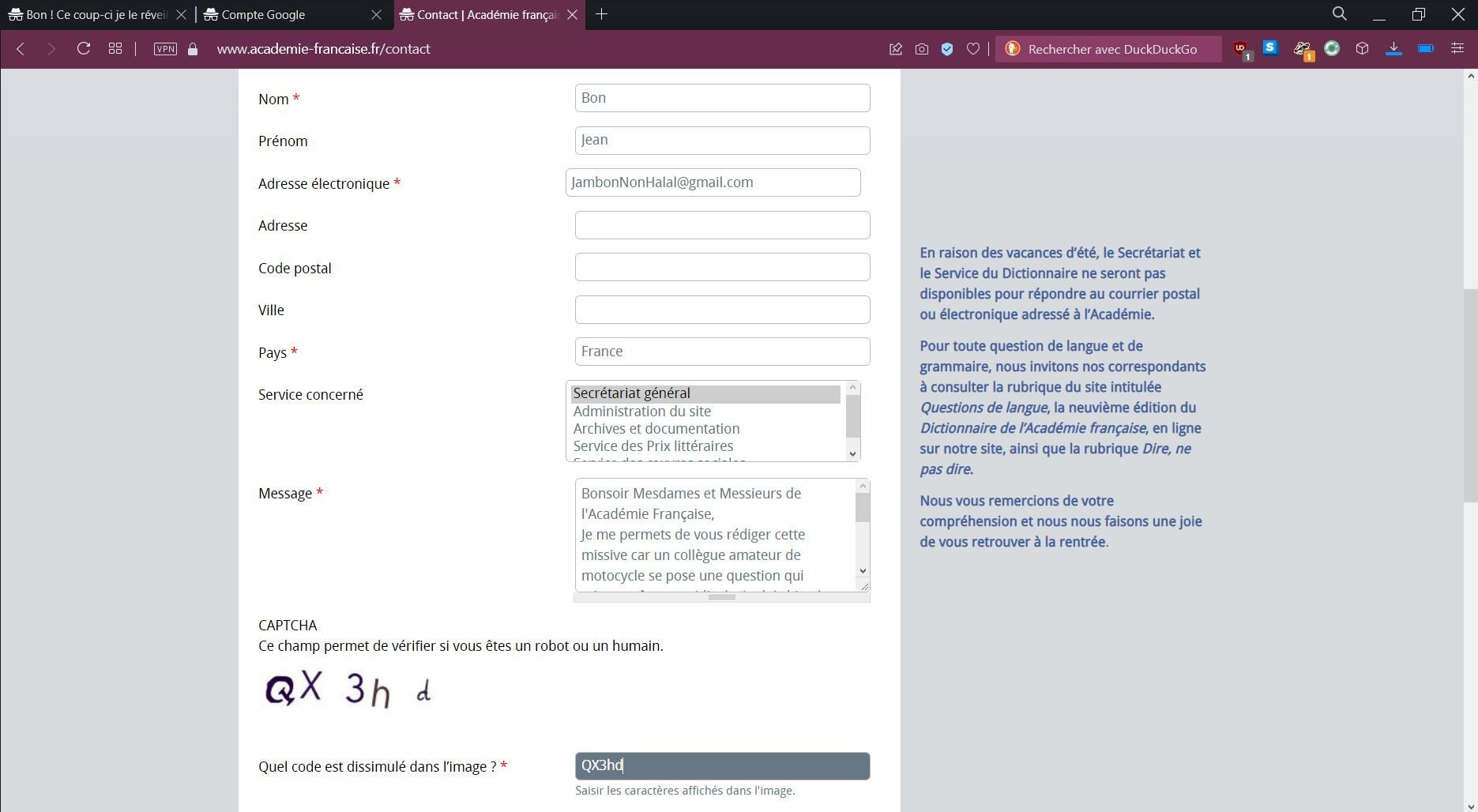Screen dimensions: 1478x812
Task: Open the speed dial grid icon
Action: 115,49
